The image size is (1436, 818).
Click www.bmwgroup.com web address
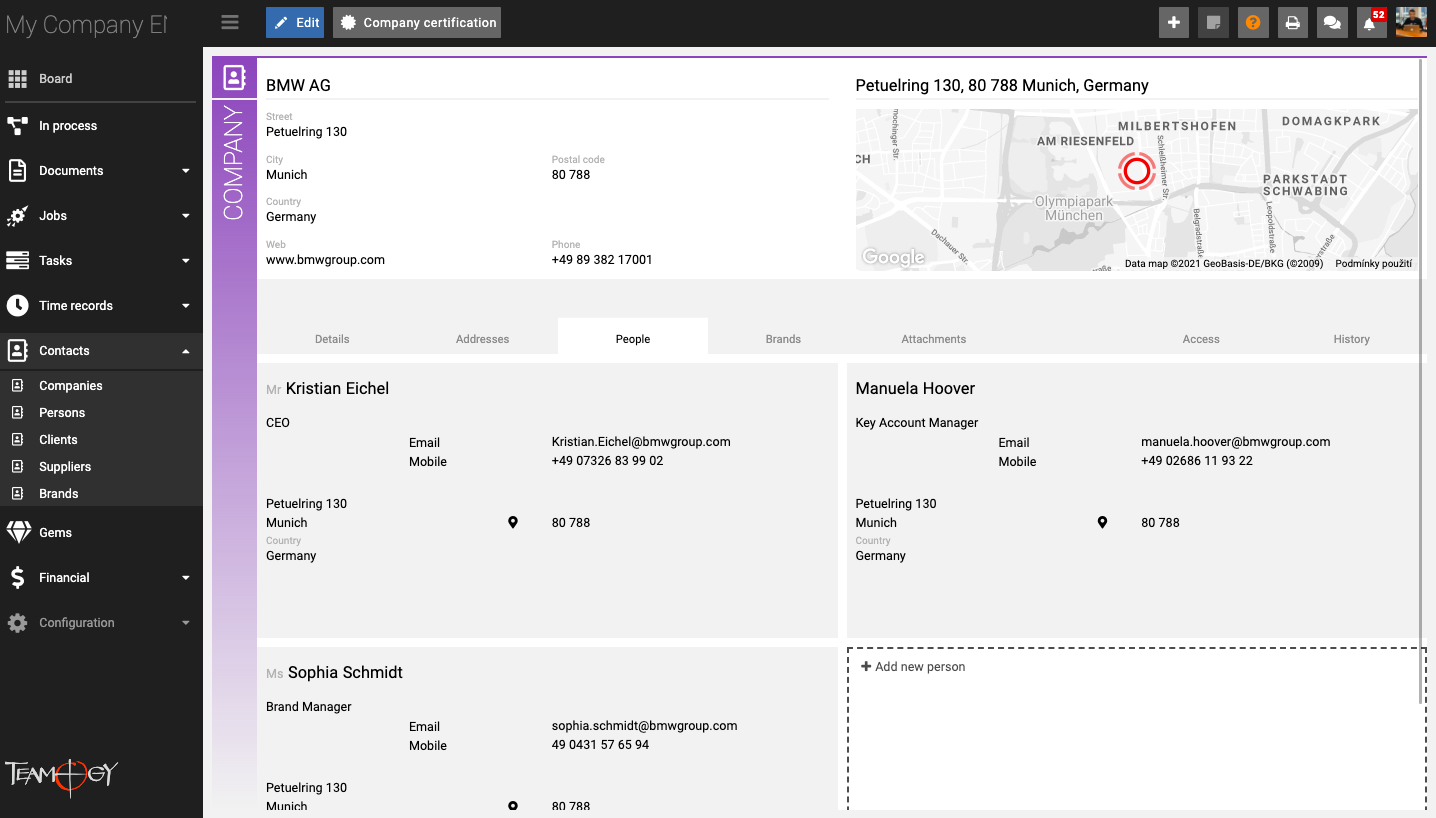325,259
